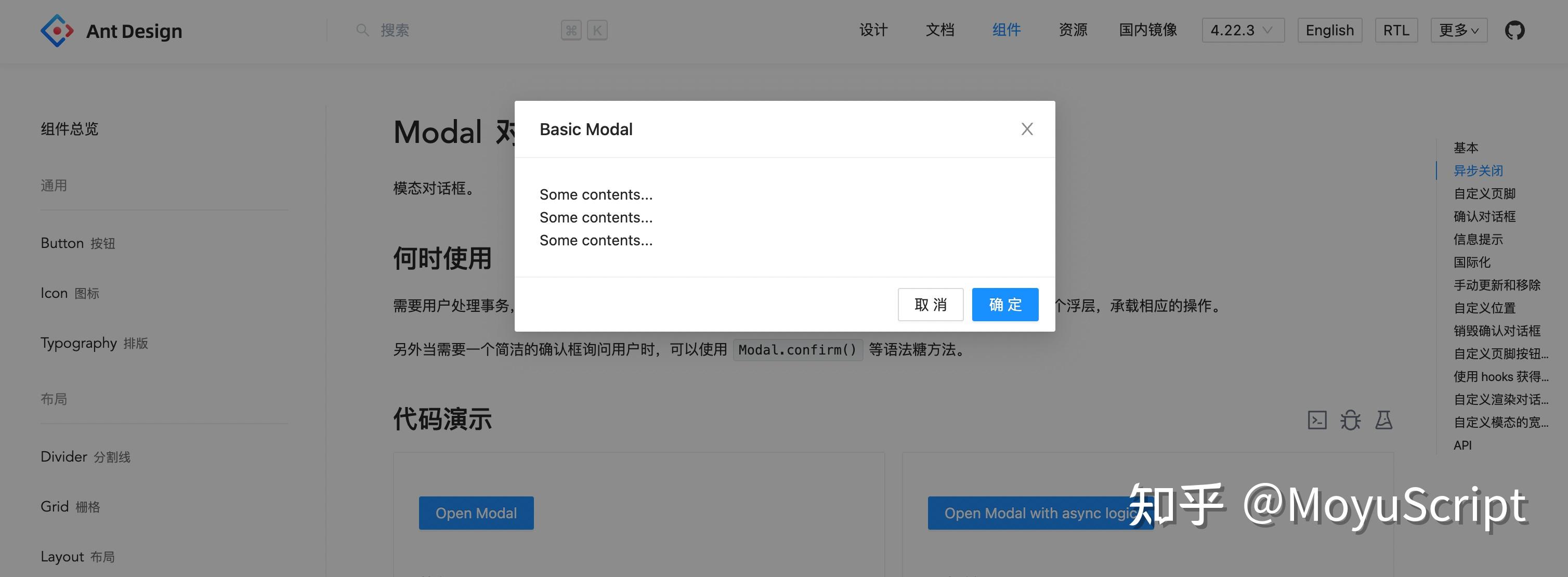1568x577 pixels.
Task: Cancel the modal with 取消
Action: (x=930, y=304)
